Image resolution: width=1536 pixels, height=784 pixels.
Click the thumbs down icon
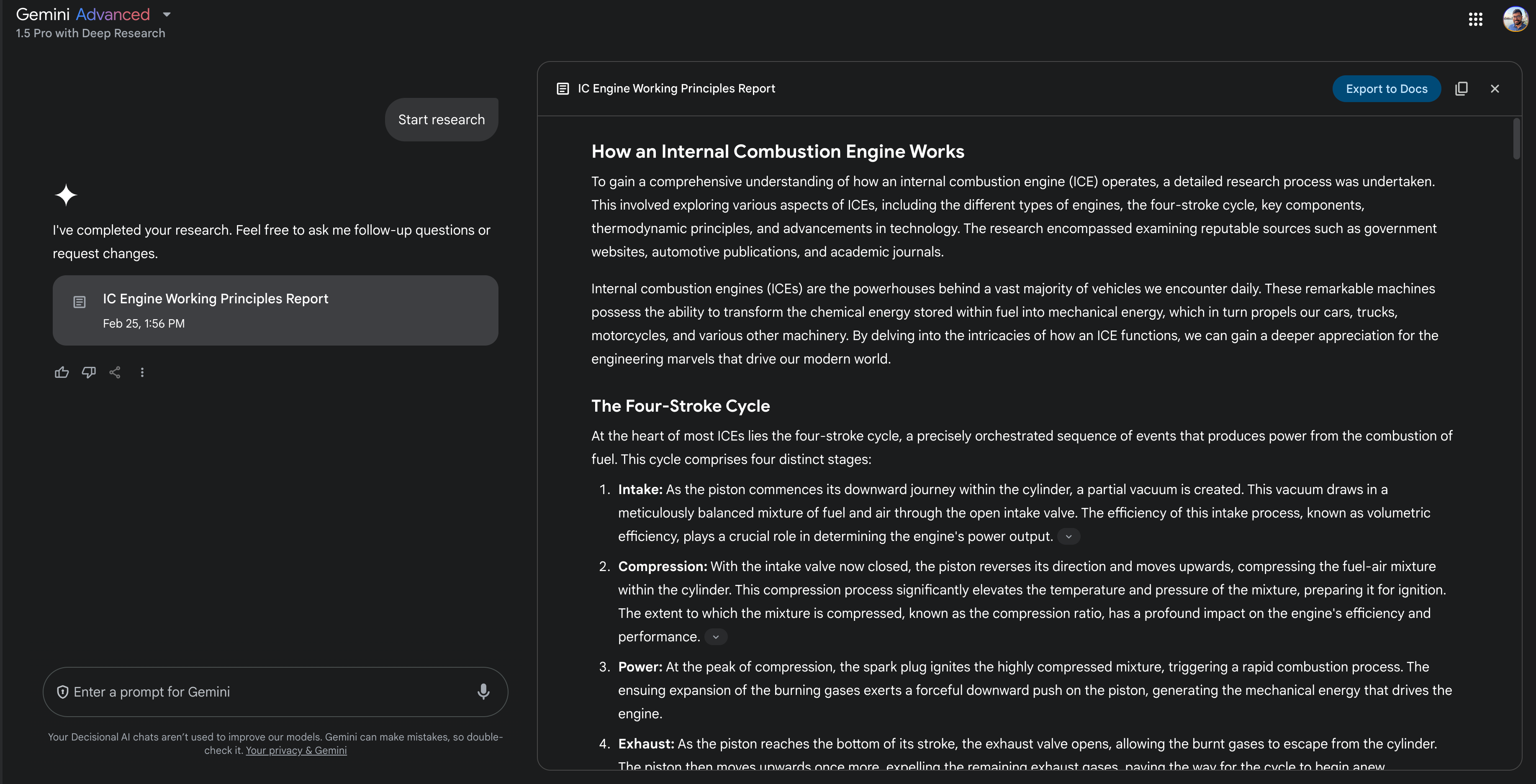tap(89, 373)
